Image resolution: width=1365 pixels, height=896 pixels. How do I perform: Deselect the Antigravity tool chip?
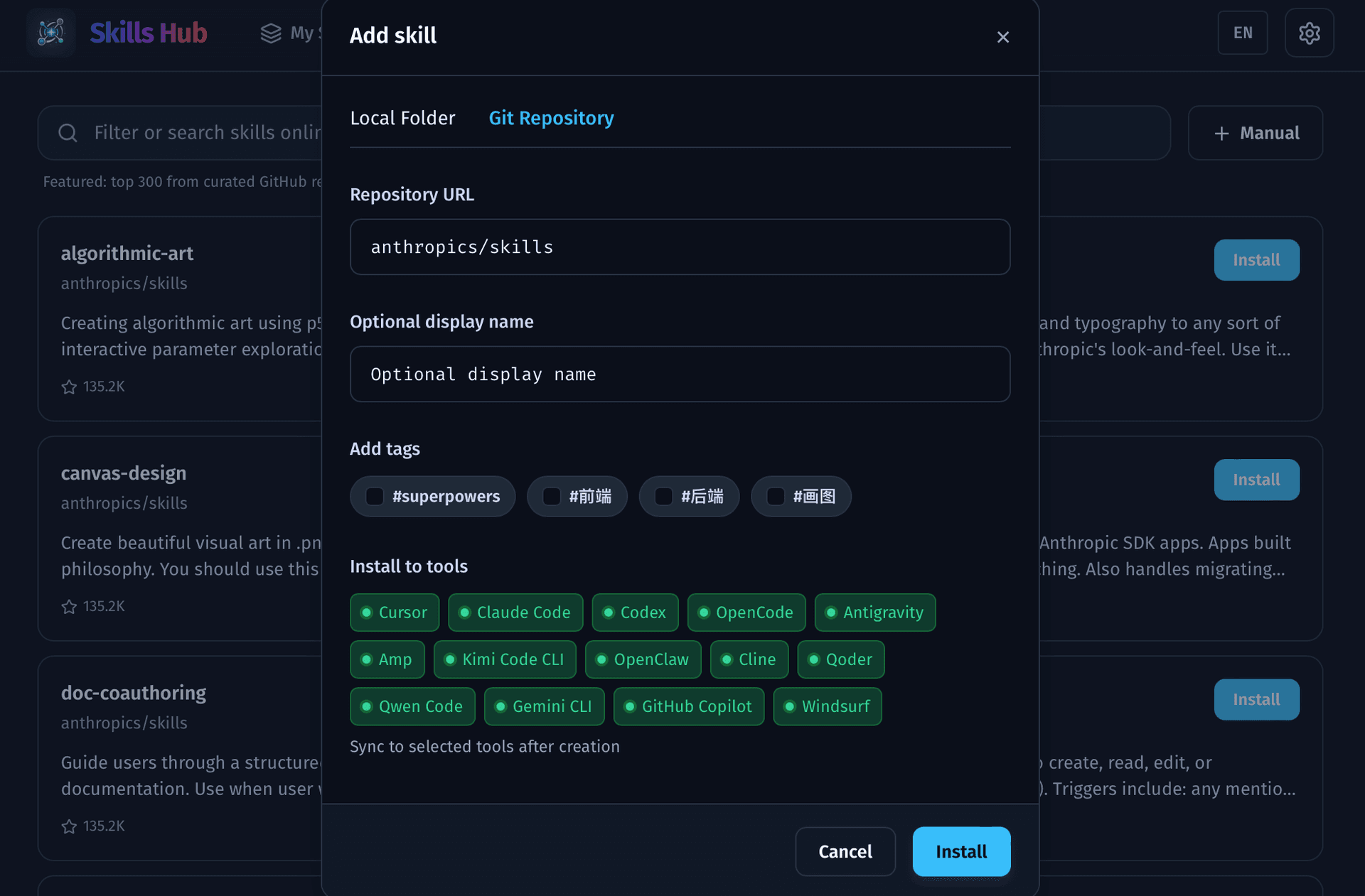(x=875, y=612)
